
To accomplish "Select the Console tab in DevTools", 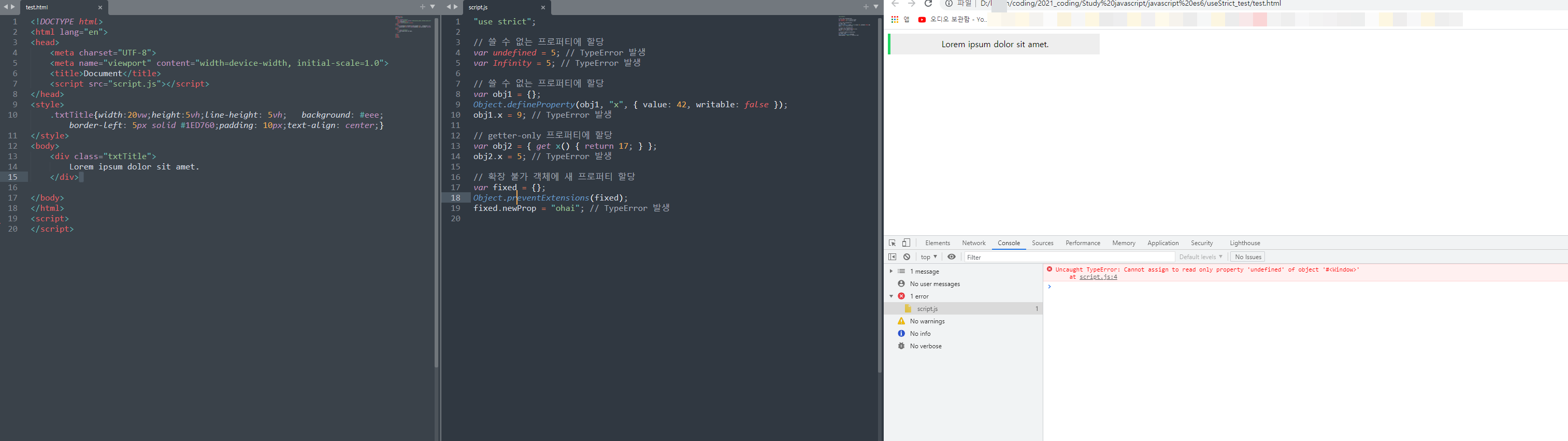I will [x=1009, y=243].
